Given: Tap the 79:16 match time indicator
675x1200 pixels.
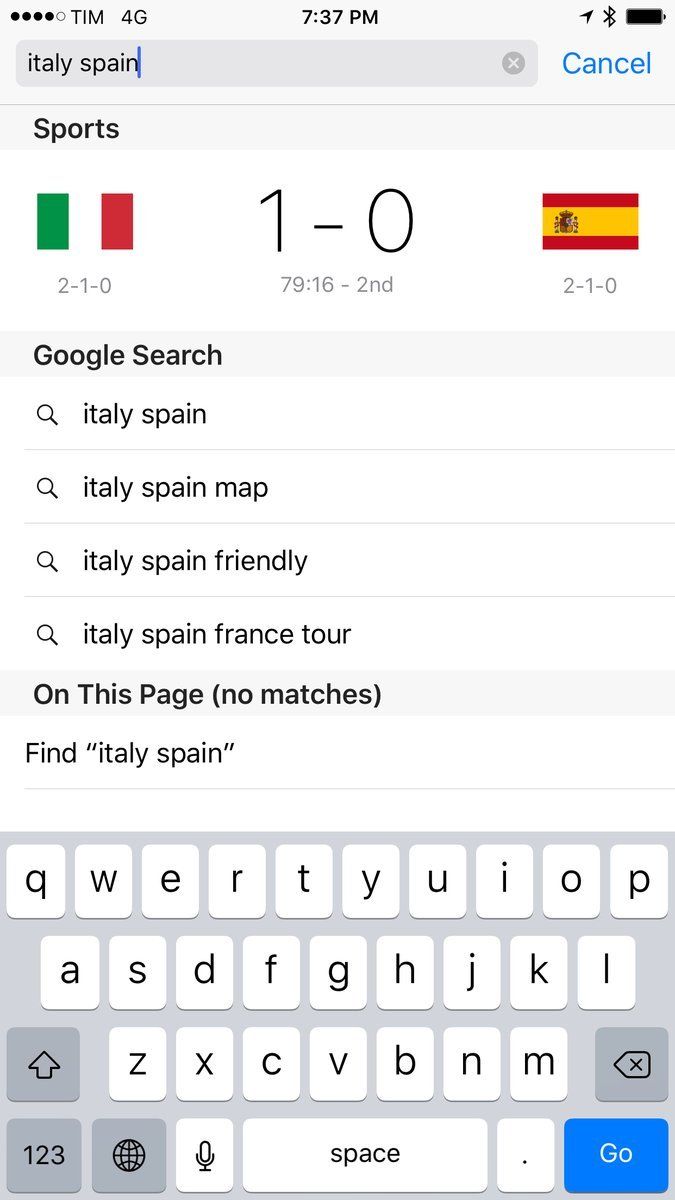Looking at the screenshot, I should 334,284.
